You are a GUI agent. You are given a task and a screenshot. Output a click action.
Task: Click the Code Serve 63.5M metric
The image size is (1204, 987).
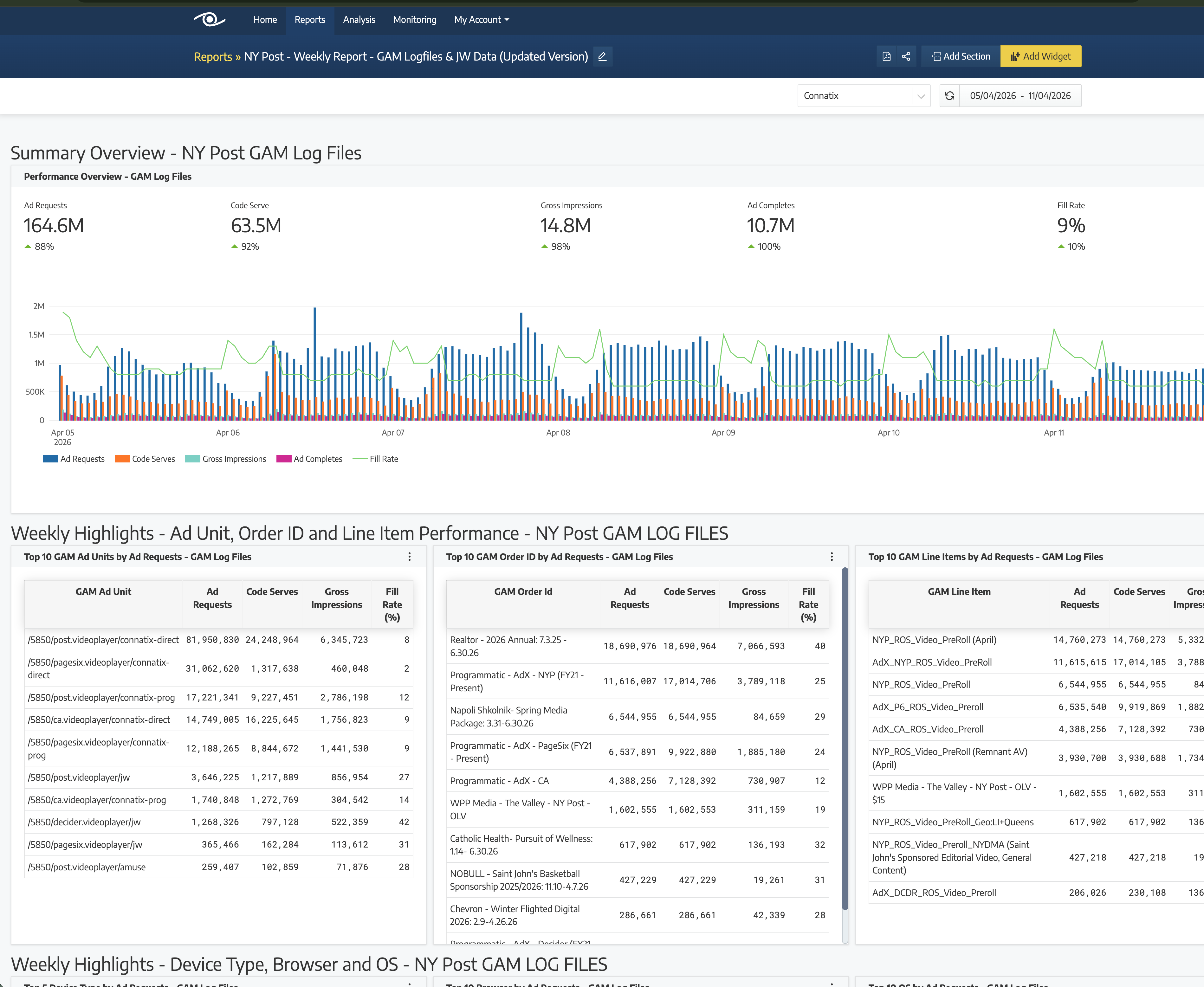coord(256,226)
